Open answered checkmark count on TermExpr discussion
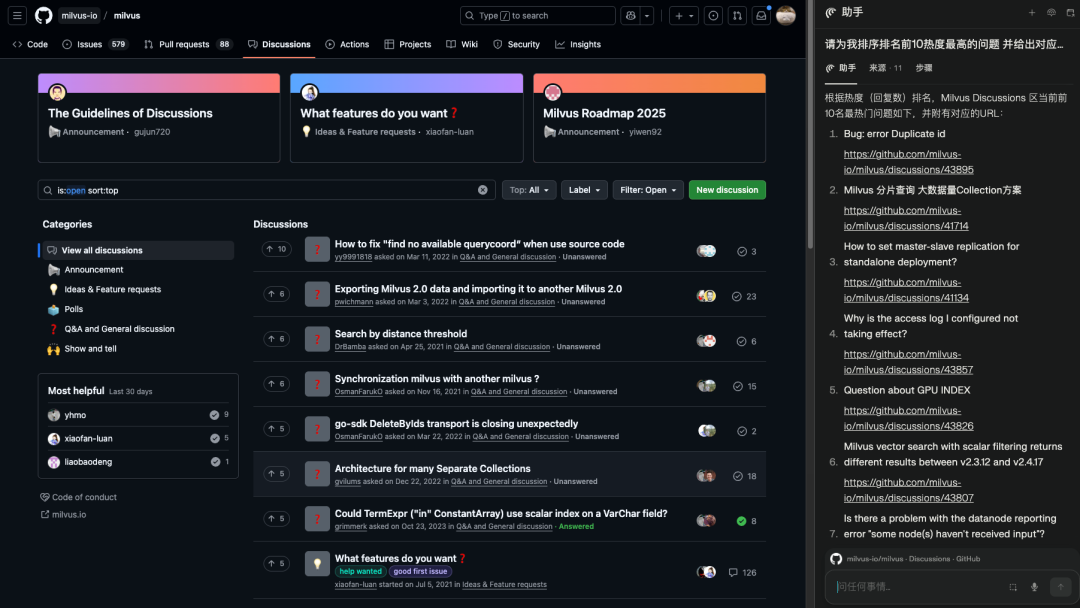Viewport: 1080px width, 608px height. click(747, 521)
